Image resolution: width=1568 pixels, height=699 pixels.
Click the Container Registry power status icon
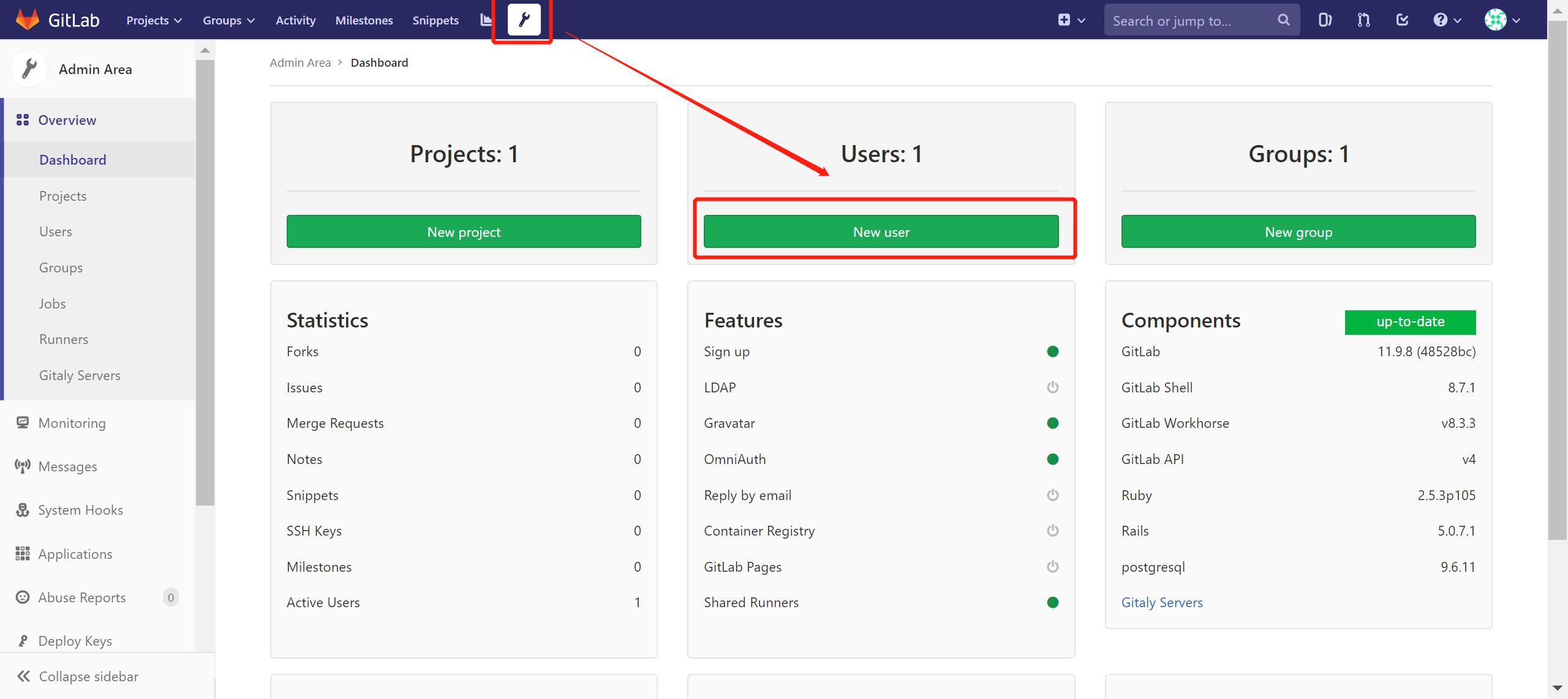(x=1052, y=531)
